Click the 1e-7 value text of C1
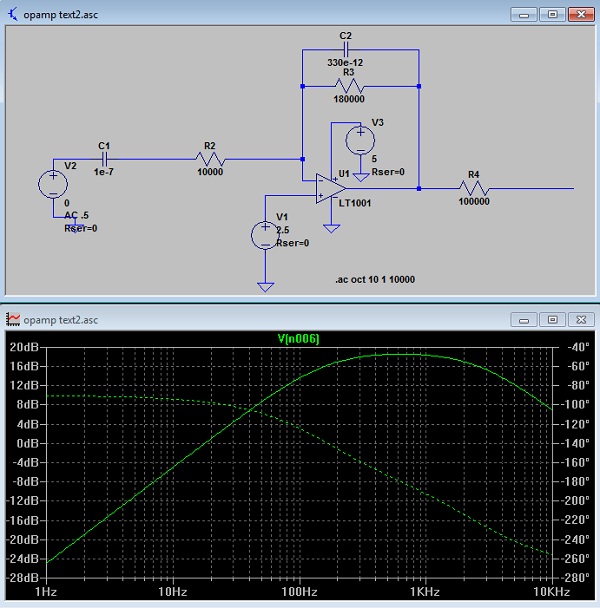The width and height of the screenshot is (600, 608). (104, 172)
